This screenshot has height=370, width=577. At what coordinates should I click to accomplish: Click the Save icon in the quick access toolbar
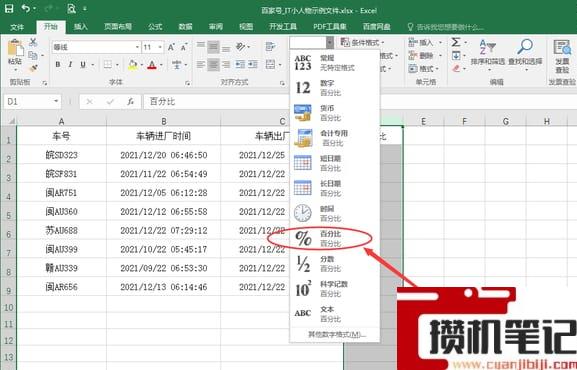click(x=9, y=8)
